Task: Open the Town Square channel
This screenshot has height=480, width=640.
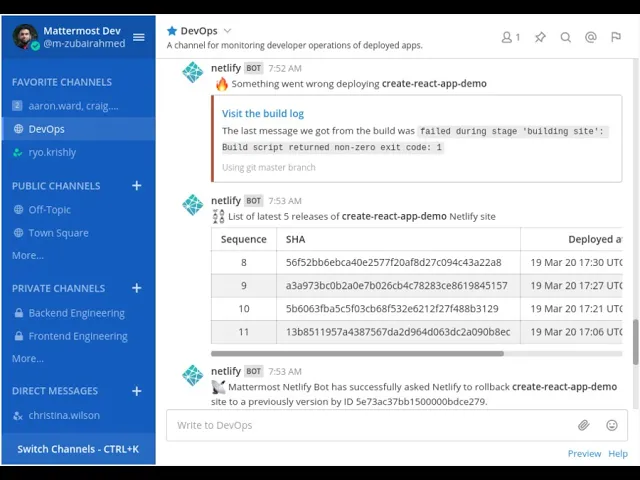Action: tap(78, 233)
